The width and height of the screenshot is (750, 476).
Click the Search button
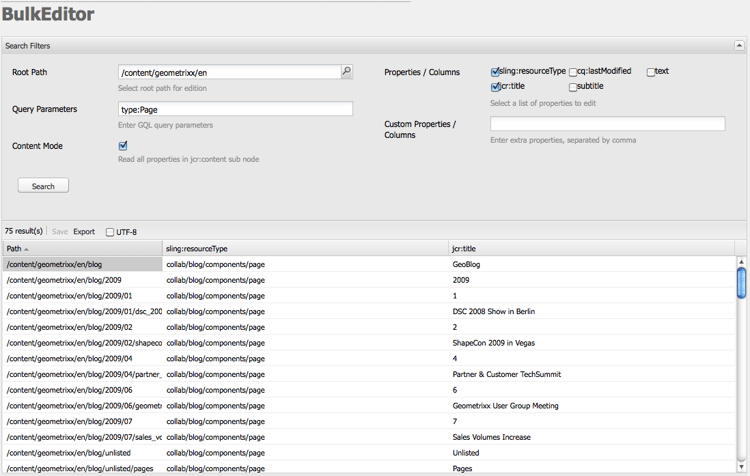point(43,186)
